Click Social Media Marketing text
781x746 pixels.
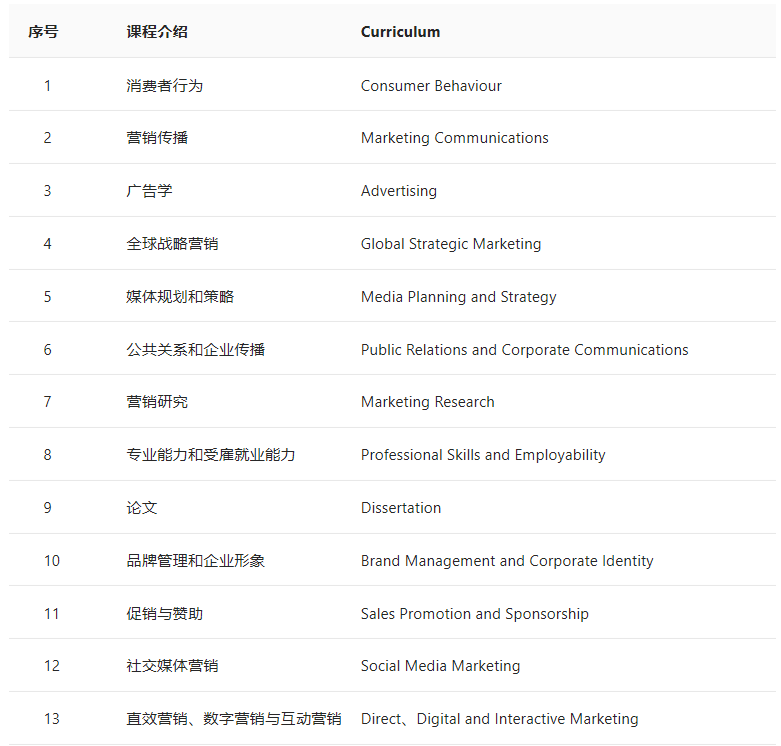tap(440, 666)
